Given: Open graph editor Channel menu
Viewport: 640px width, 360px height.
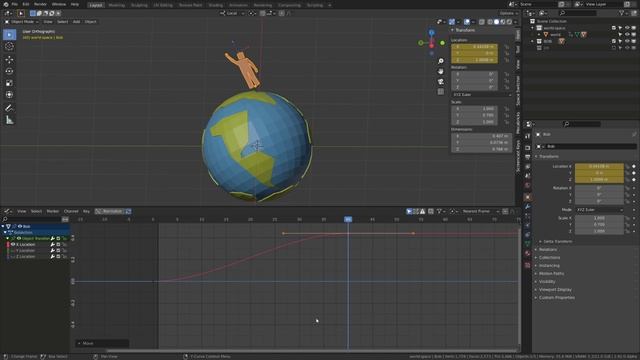Looking at the screenshot, I should [71, 211].
